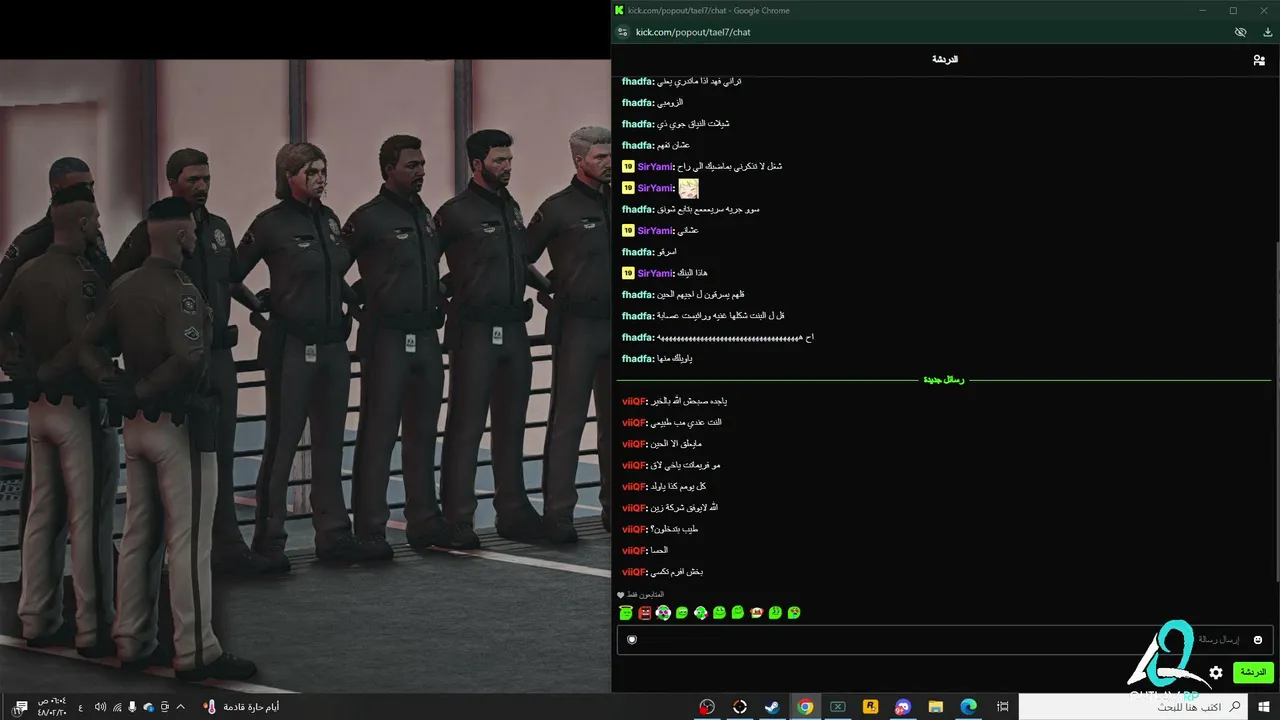Select the fourth quick emote
Screen dimensions: 1280x720
(x=682, y=613)
